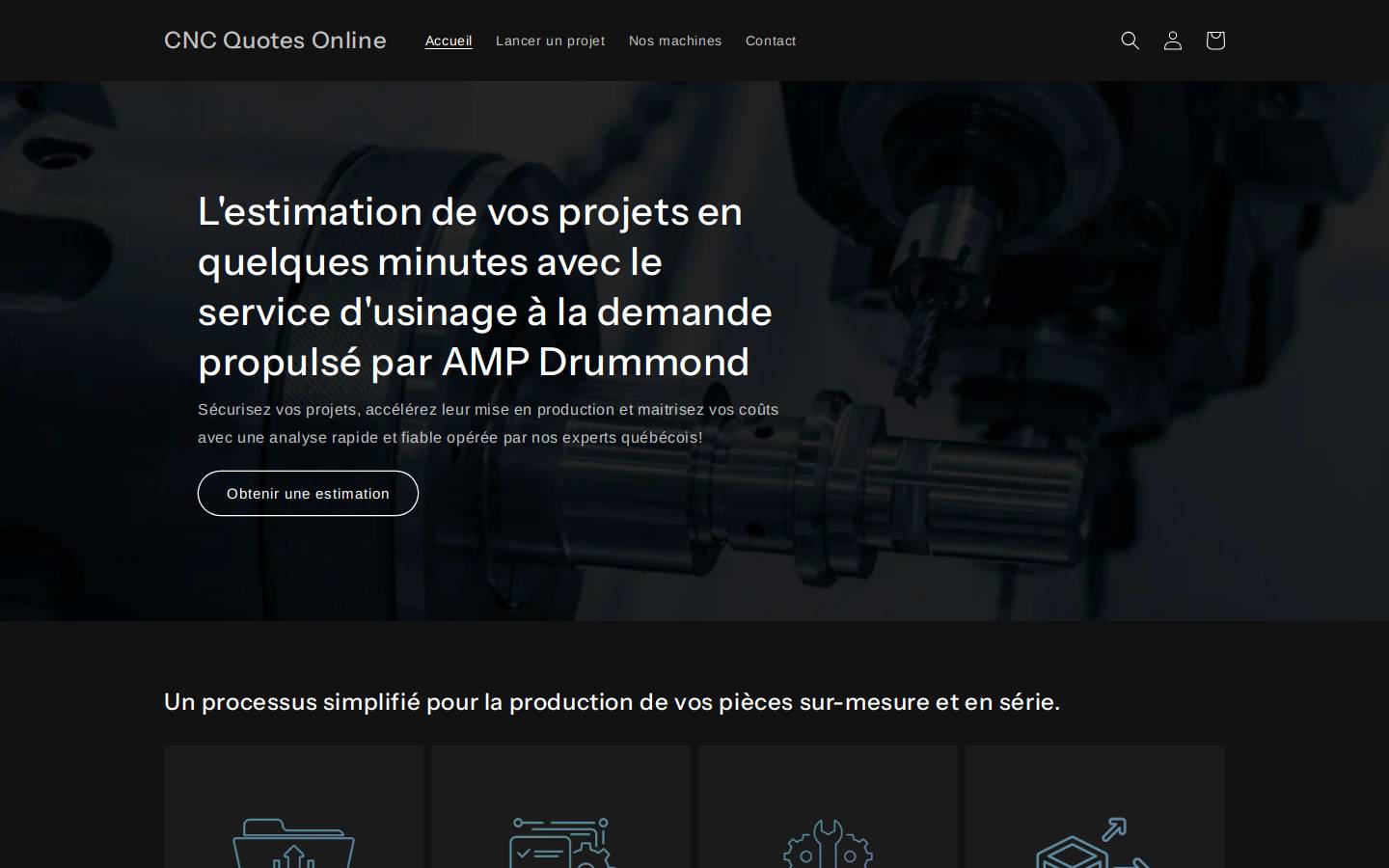
Task: Go to the Accueil menu item
Action: coord(449,41)
